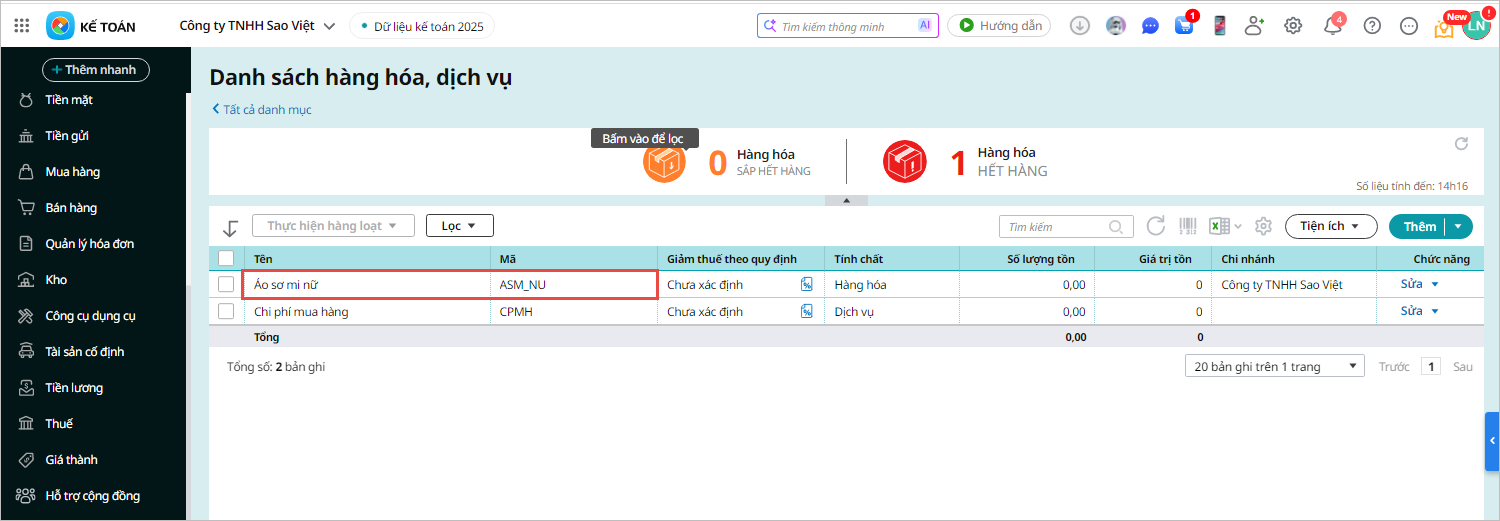Image resolution: width=1500 pixels, height=521 pixels.
Task: Toggle the select-all checkbox in table header
Action: 226,258
